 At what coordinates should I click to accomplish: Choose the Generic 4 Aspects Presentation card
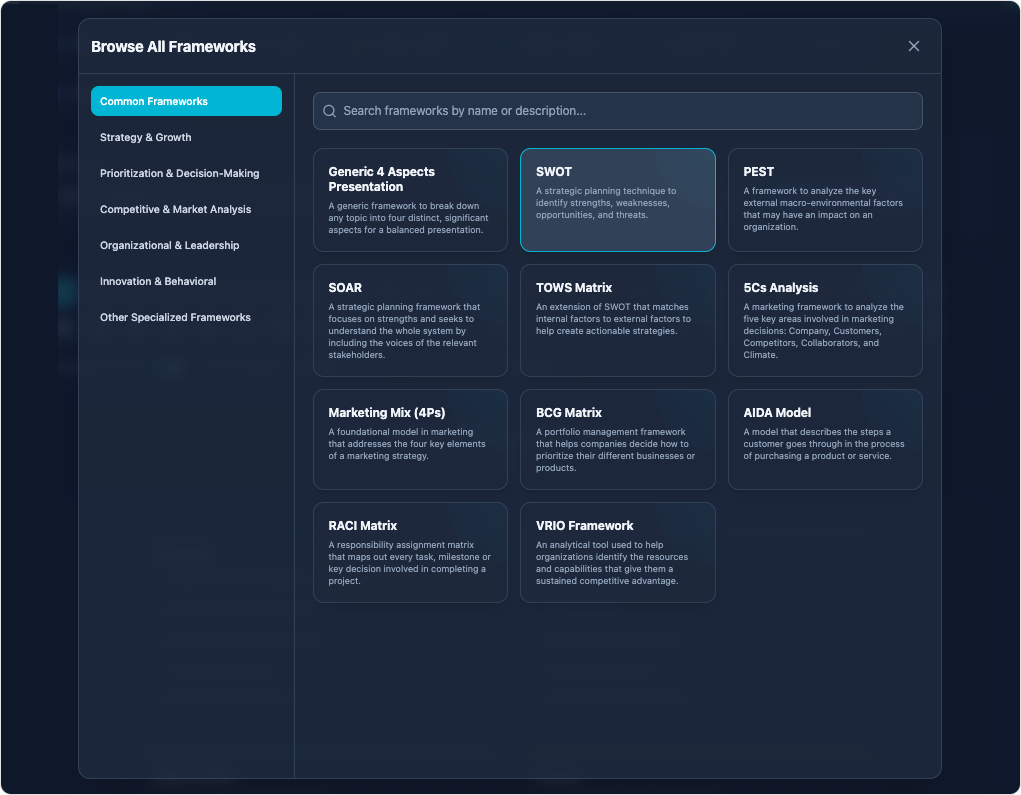pyautogui.click(x=410, y=200)
